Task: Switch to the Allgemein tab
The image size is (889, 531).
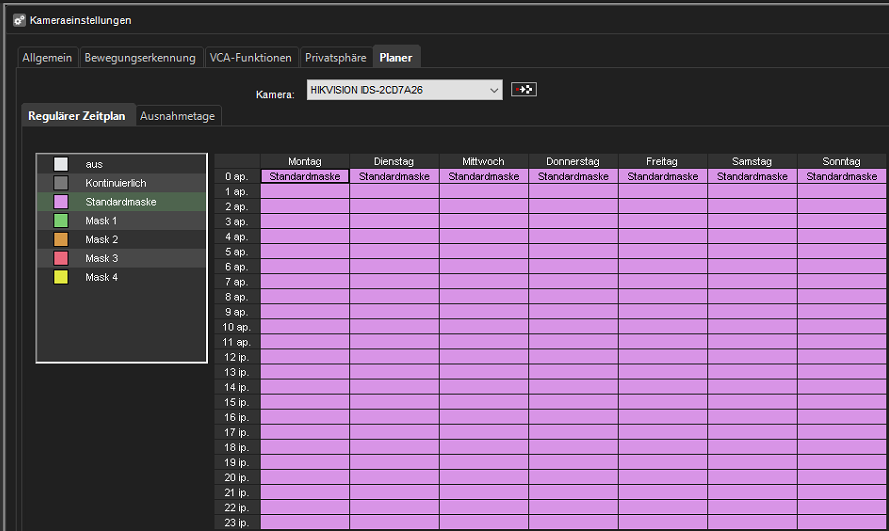Action: 47,58
